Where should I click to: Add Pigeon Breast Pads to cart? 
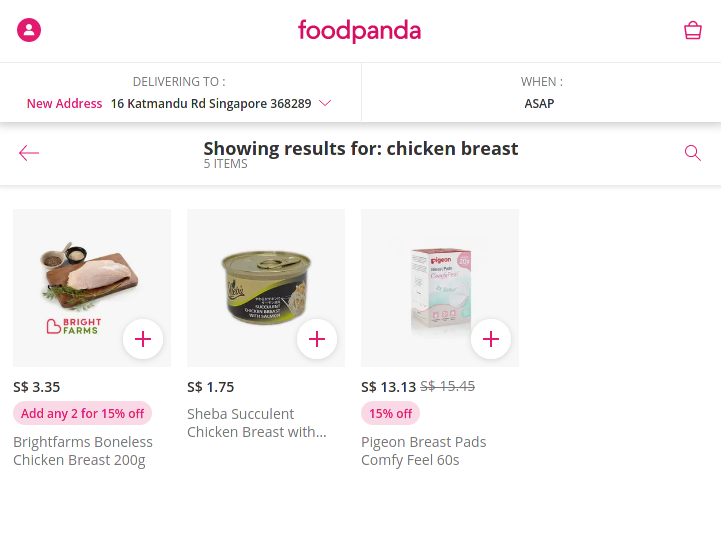click(x=491, y=339)
